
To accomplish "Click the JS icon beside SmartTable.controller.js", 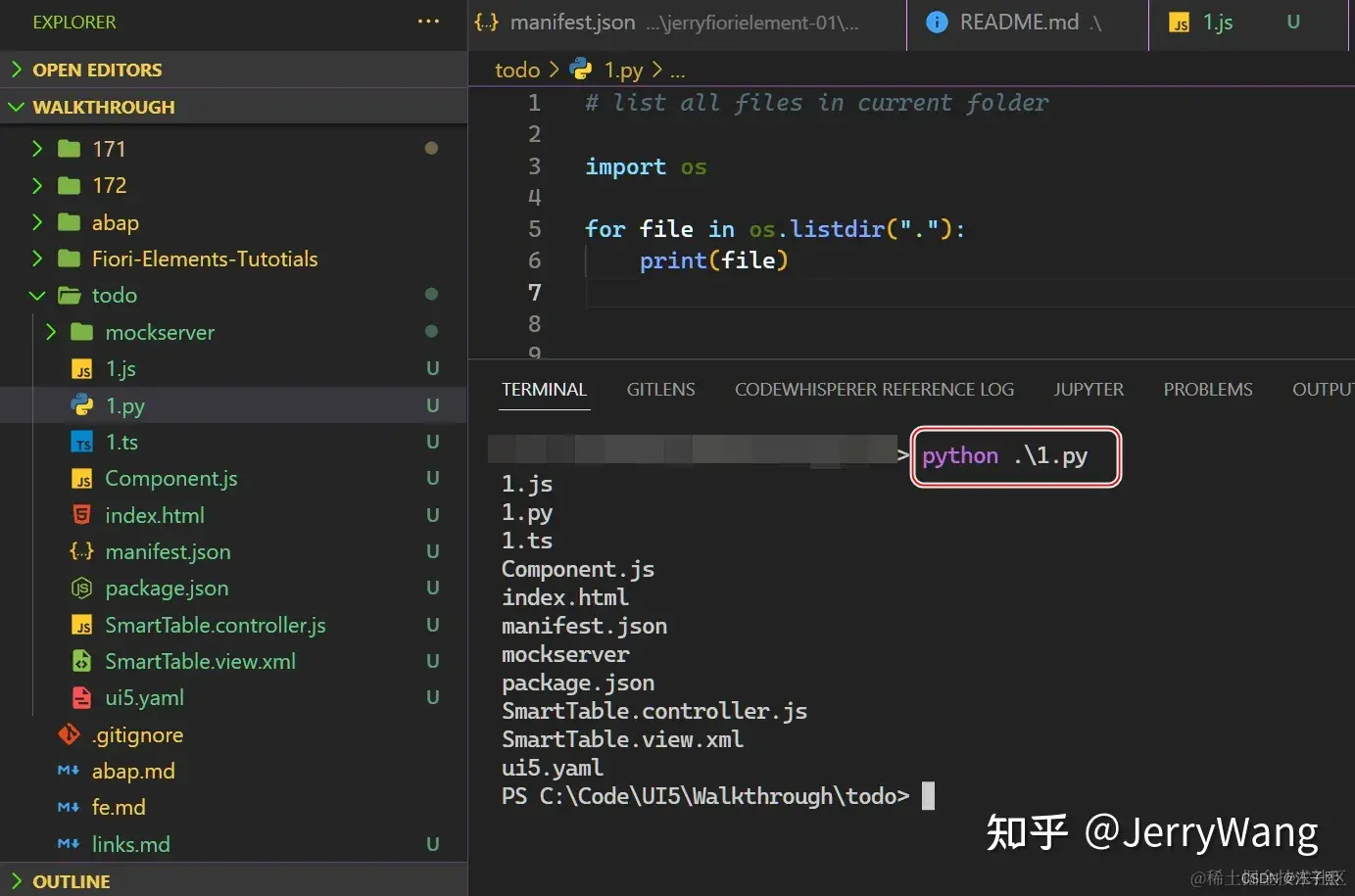I will pyautogui.click(x=82, y=625).
